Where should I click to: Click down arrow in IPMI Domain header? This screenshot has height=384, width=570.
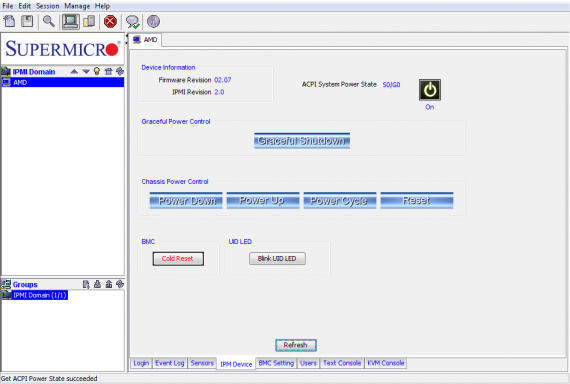[86, 72]
